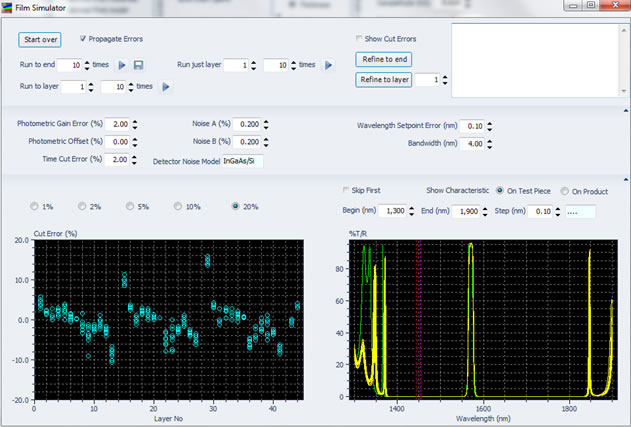Select 20% cut error scale
631x427 pixels.
click(x=236, y=206)
